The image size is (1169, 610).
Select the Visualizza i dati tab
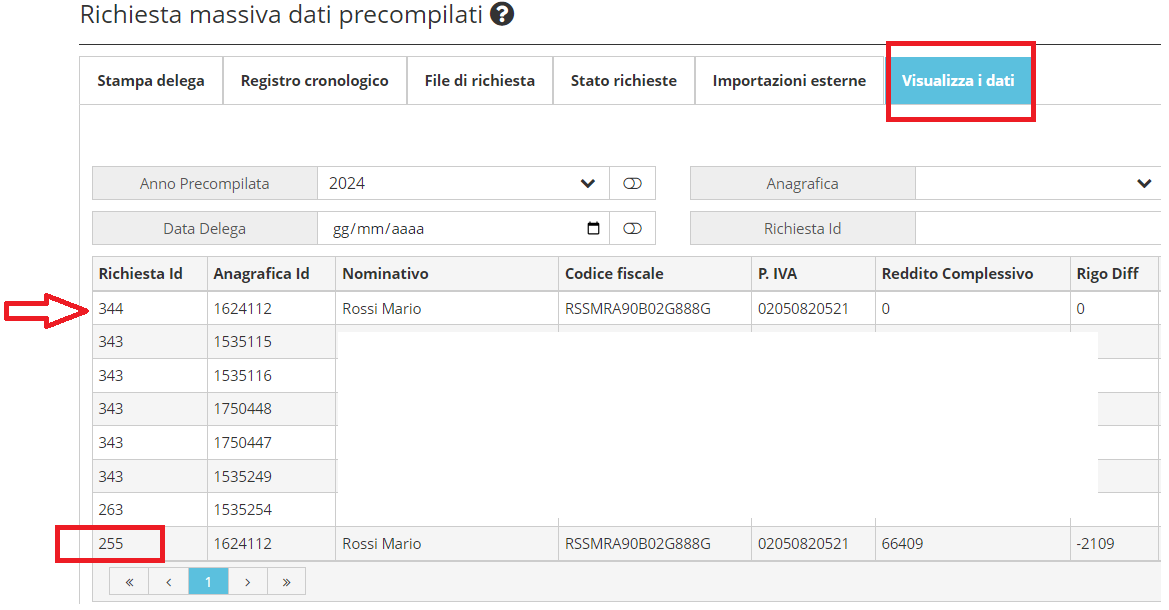pyautogui.click(x=958, y=81)
